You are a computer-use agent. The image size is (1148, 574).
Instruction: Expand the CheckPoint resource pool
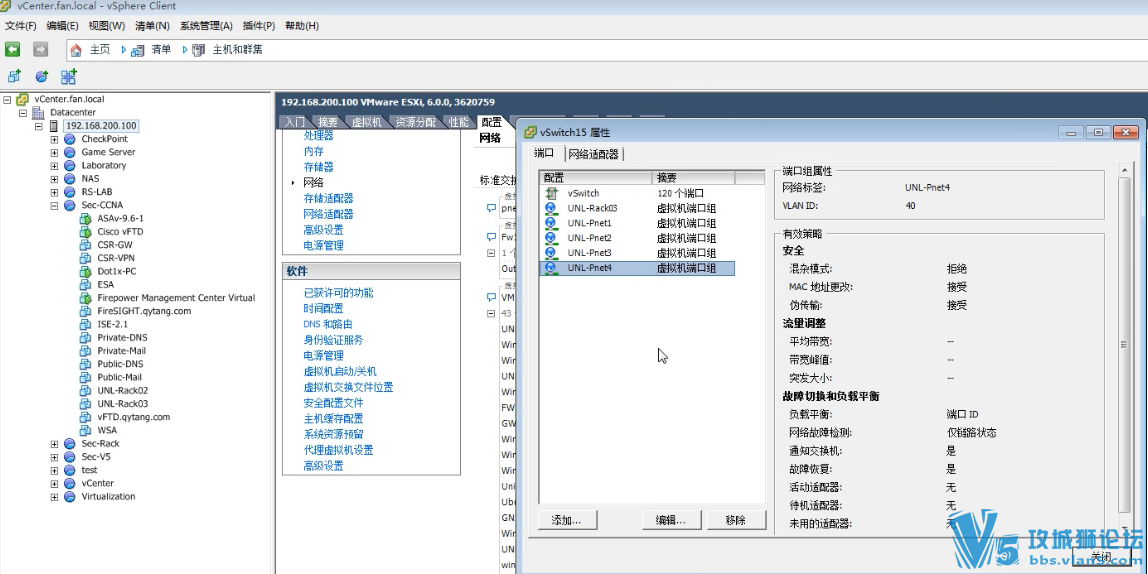pos(55,139)
